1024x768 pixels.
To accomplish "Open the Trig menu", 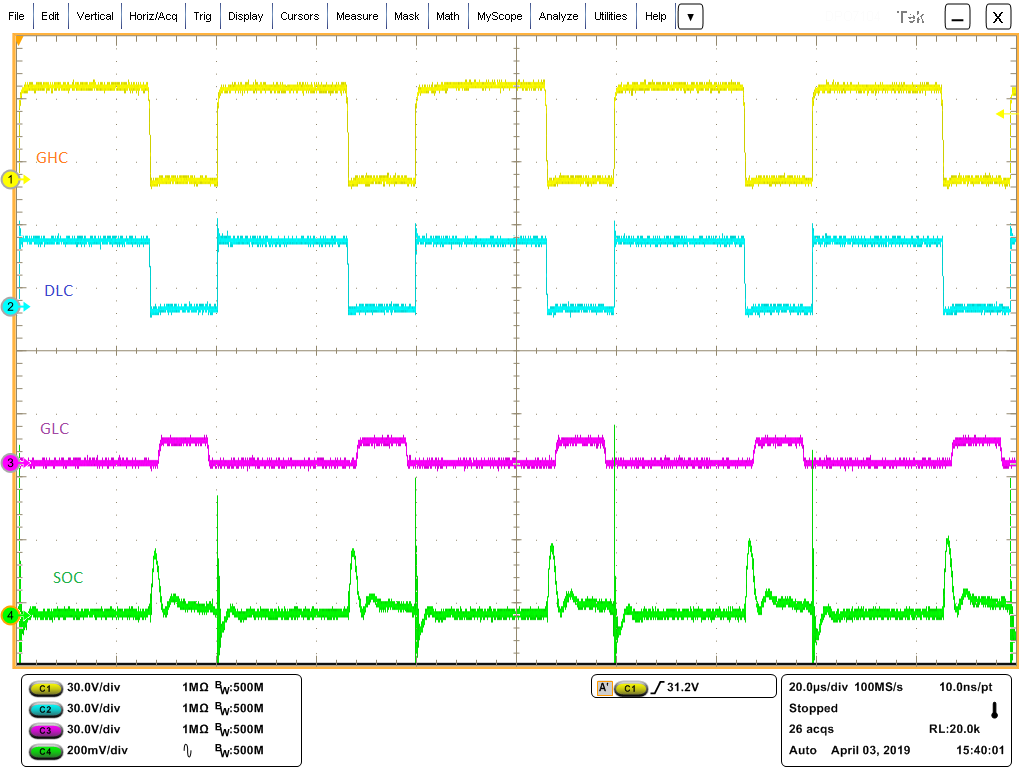I will click(202, 16).
